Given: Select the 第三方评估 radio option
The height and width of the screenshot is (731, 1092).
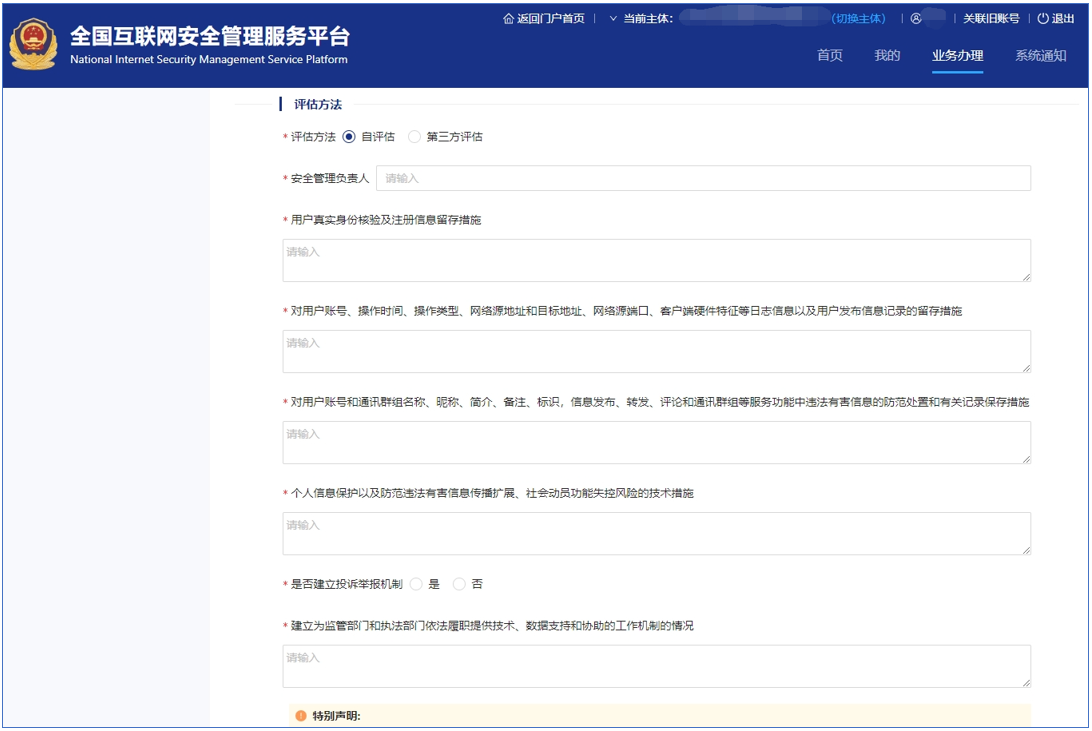Looking at the screenshot, I should (415, 137).
